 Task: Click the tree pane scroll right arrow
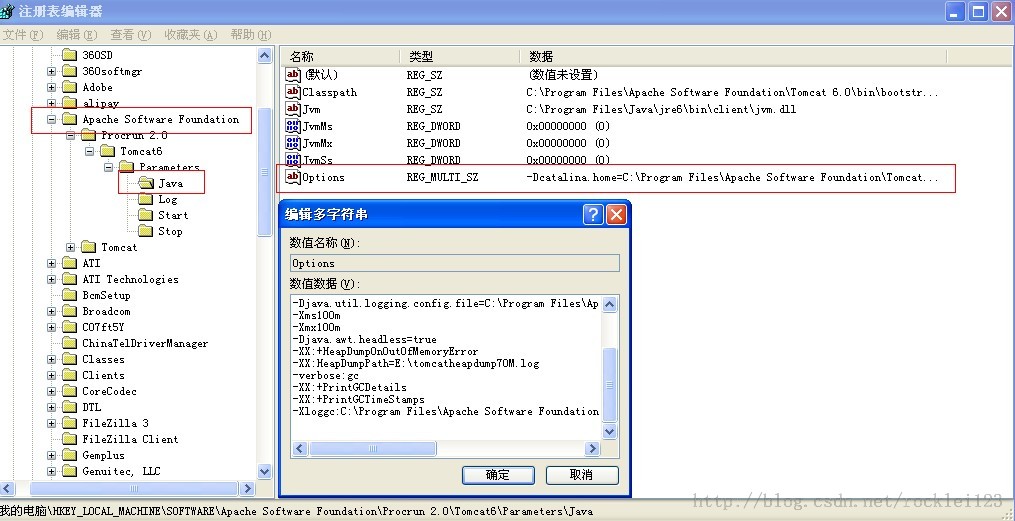click(247, 488)
